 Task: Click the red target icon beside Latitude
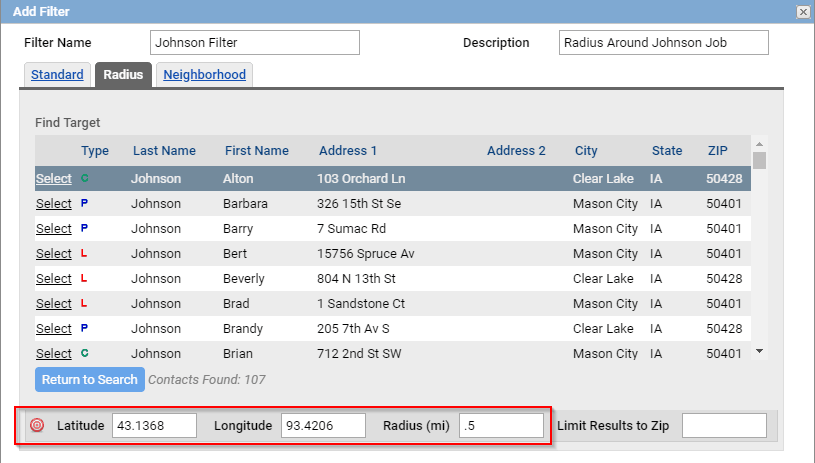[x=37, y=426]
